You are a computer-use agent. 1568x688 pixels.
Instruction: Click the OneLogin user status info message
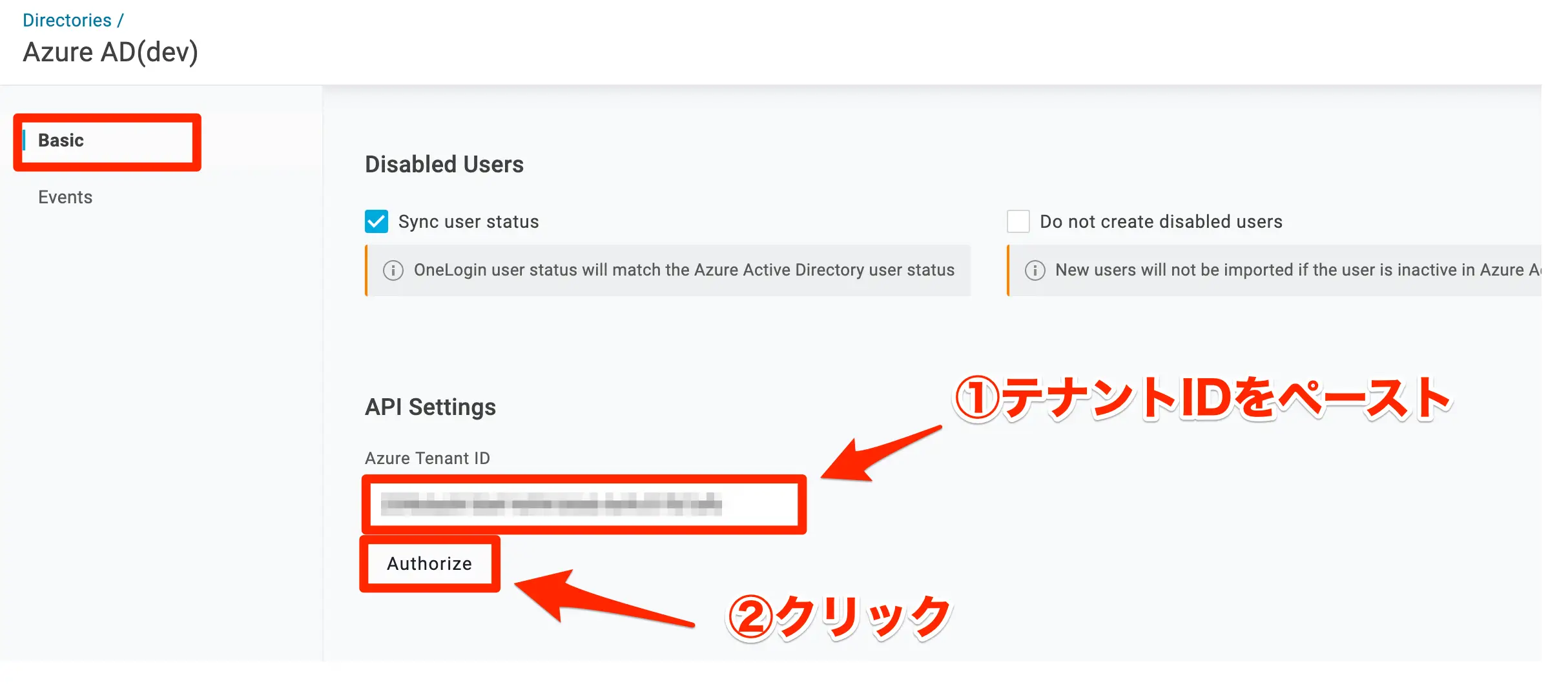coord(684,270)
